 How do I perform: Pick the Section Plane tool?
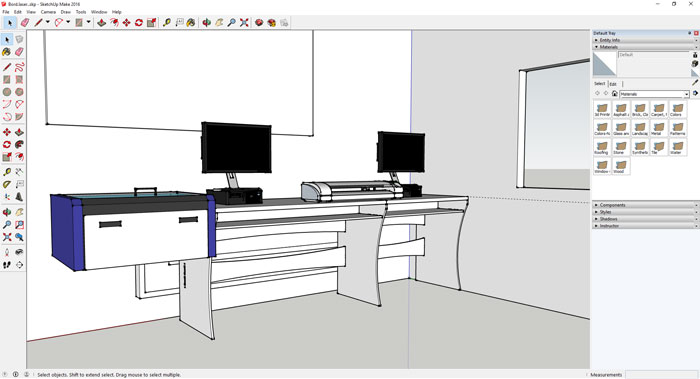pyautogui.click(x=19, y=265)
